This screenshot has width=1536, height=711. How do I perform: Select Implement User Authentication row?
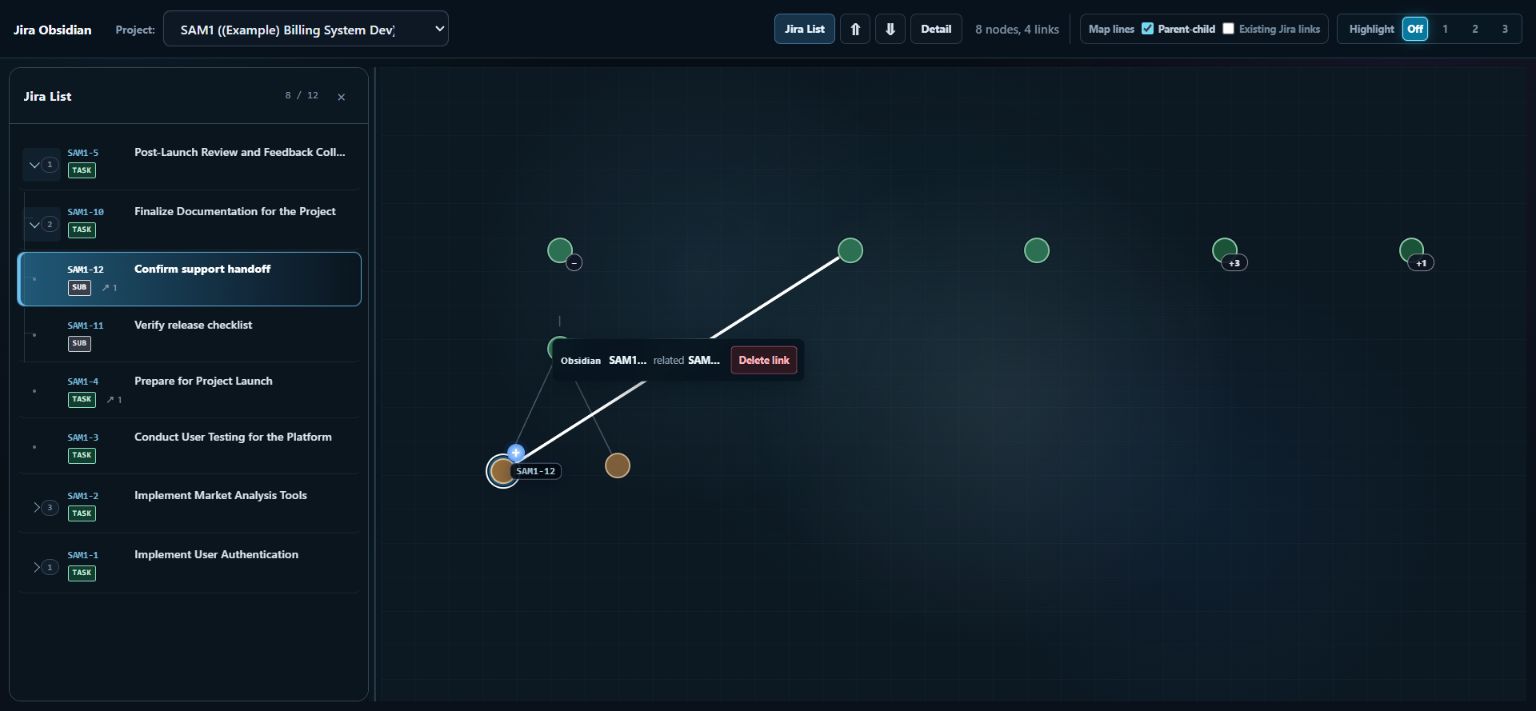pyautogui.click(x=189, y=563)
